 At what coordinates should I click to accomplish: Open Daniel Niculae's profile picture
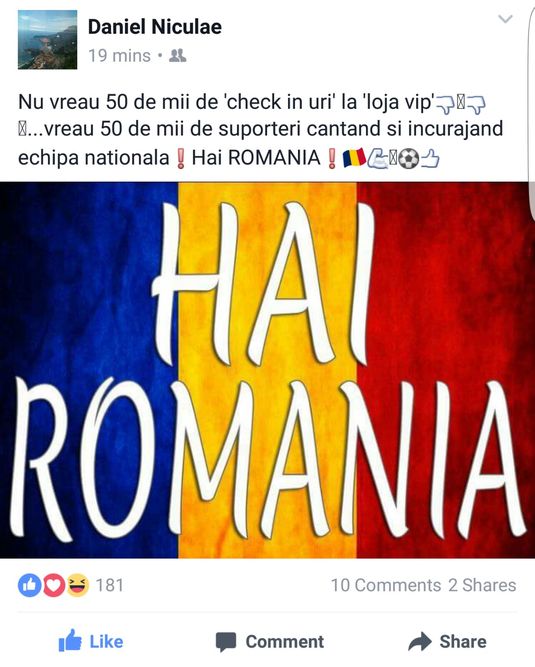point(47,39)
